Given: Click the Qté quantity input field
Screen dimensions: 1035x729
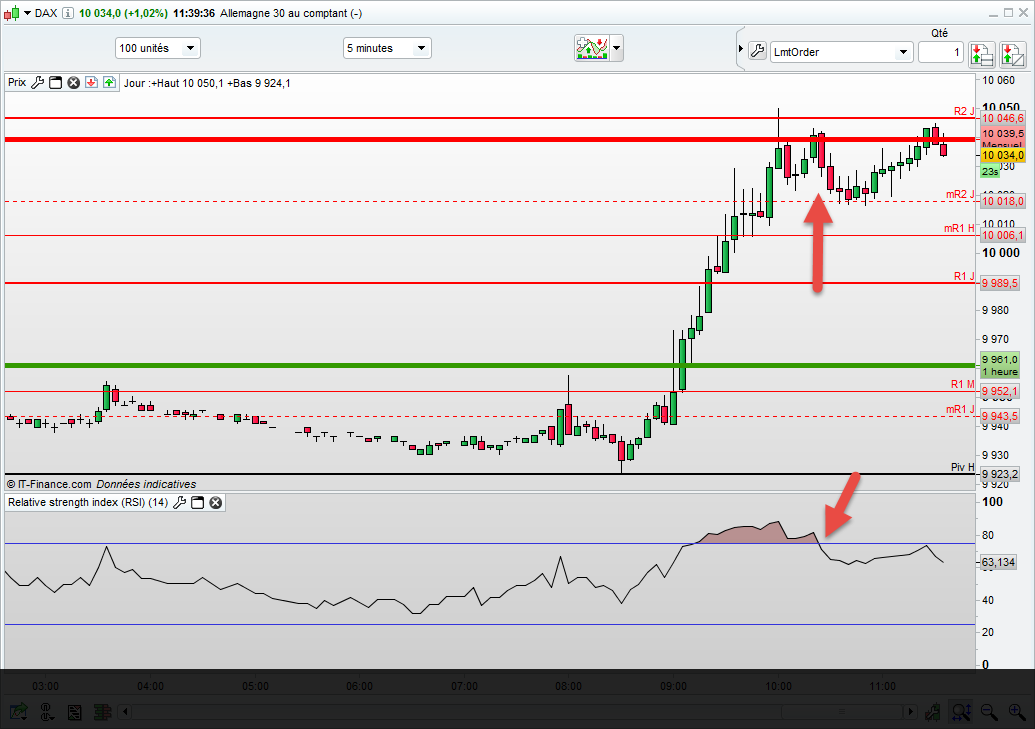Looking at the screenshot, I should (x=941, y=52).
